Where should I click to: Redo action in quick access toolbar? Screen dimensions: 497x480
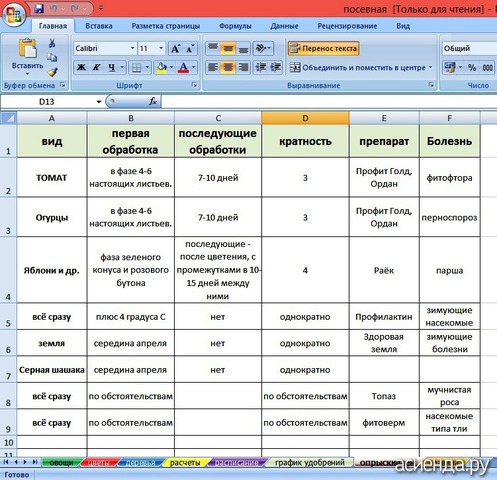(75, 9)
